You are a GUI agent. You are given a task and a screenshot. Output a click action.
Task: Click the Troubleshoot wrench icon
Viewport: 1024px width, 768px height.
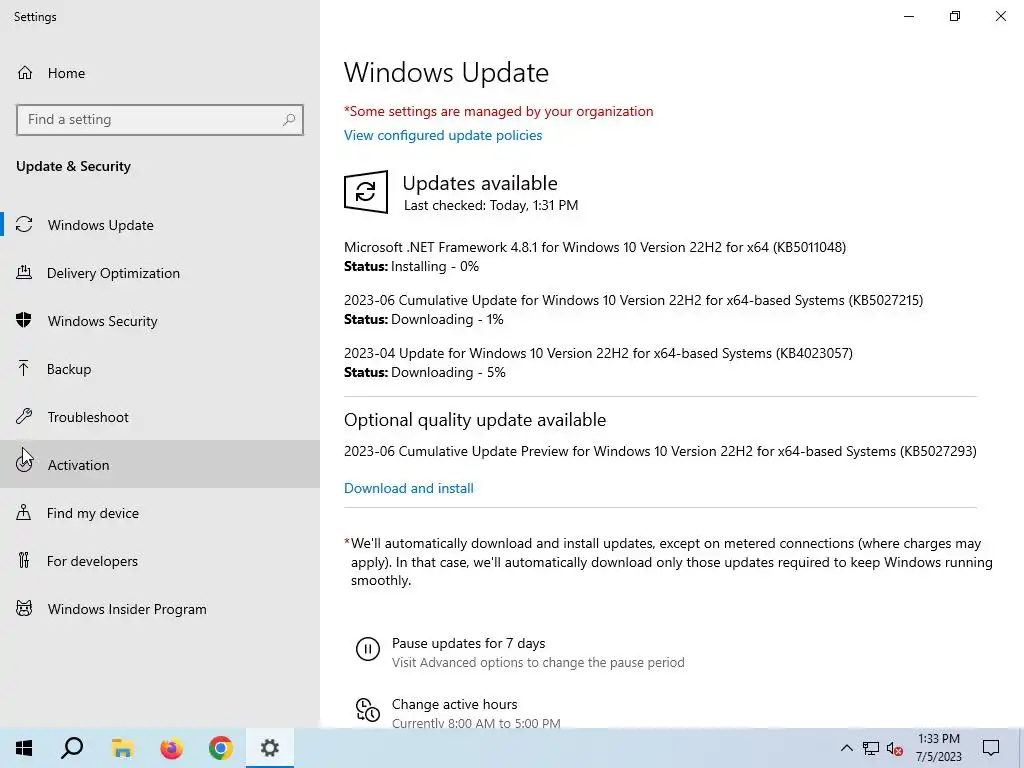[x=24, y=417]
